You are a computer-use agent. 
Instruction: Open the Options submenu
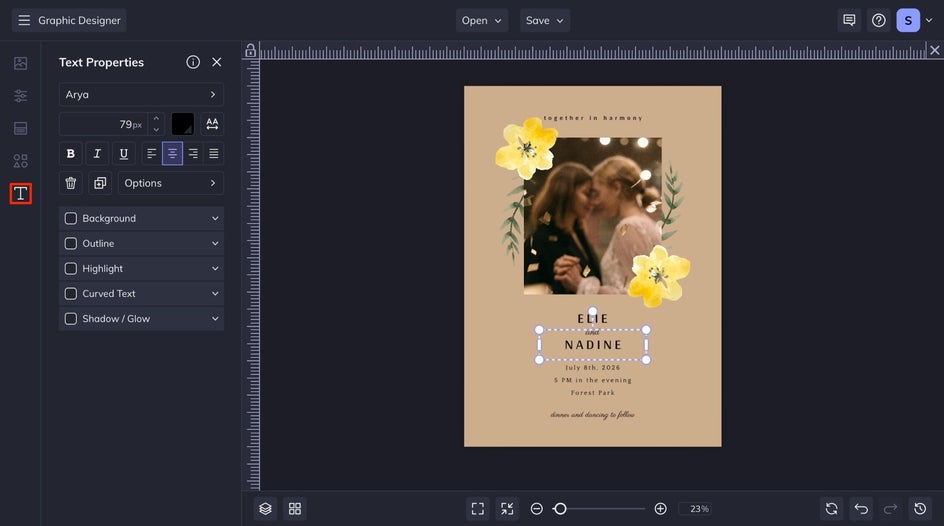tap(171, 183)
